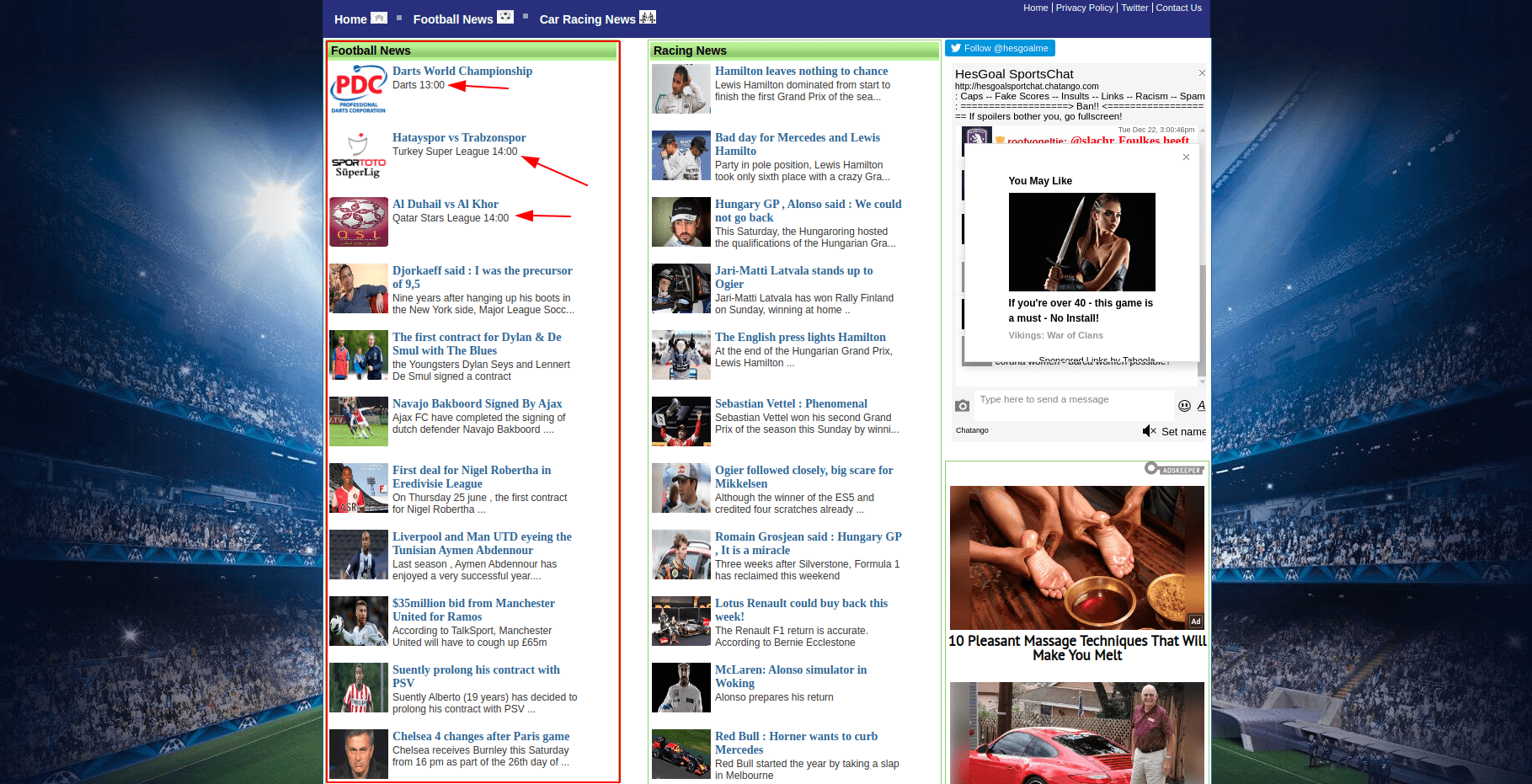Open the massage techniques ad thumbnail
This screenshot has height=784, width=1532.
pyautogui.click(x=1077, y=557)
